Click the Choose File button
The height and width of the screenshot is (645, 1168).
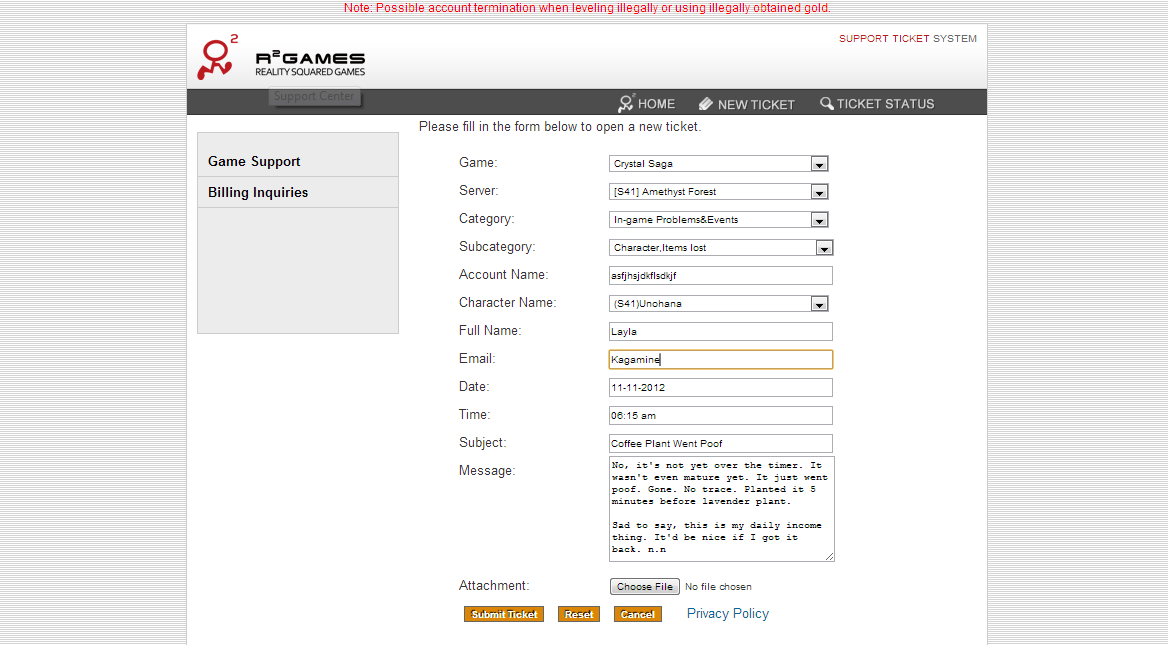click(645, 587)
